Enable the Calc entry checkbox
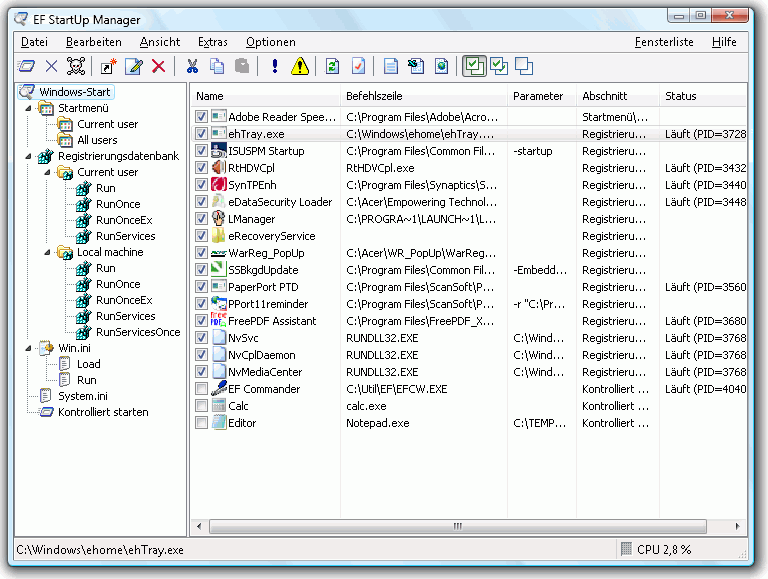Viewport: 768px width, 579px height. pos(202,406)
